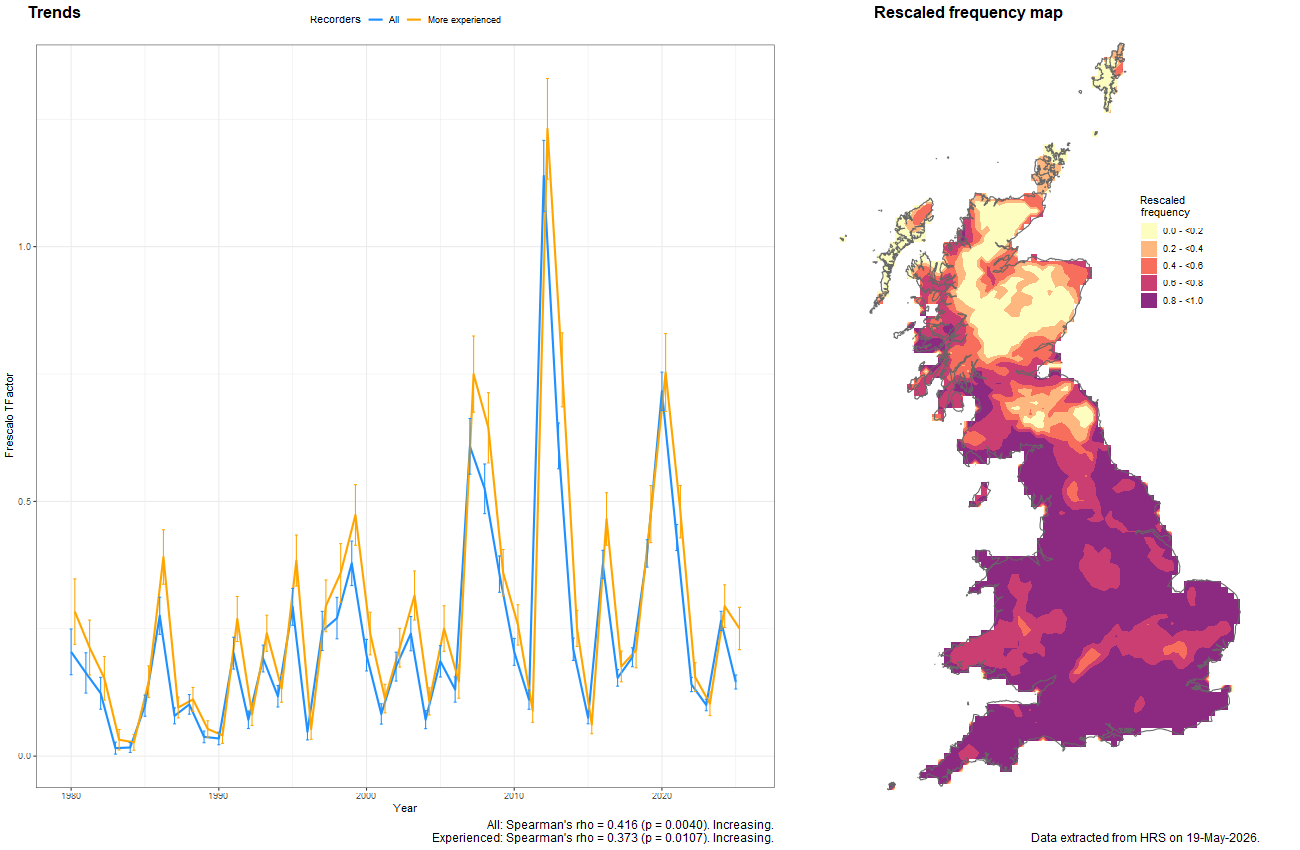Click the 'Trends' chart title
The image size is (1300, 850).
coord(55,13)
